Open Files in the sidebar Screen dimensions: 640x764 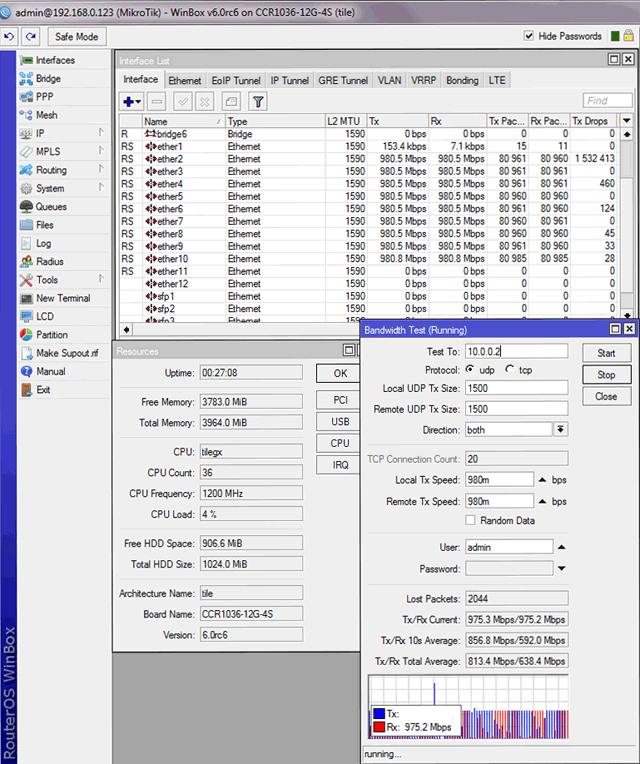click(44, 225)
